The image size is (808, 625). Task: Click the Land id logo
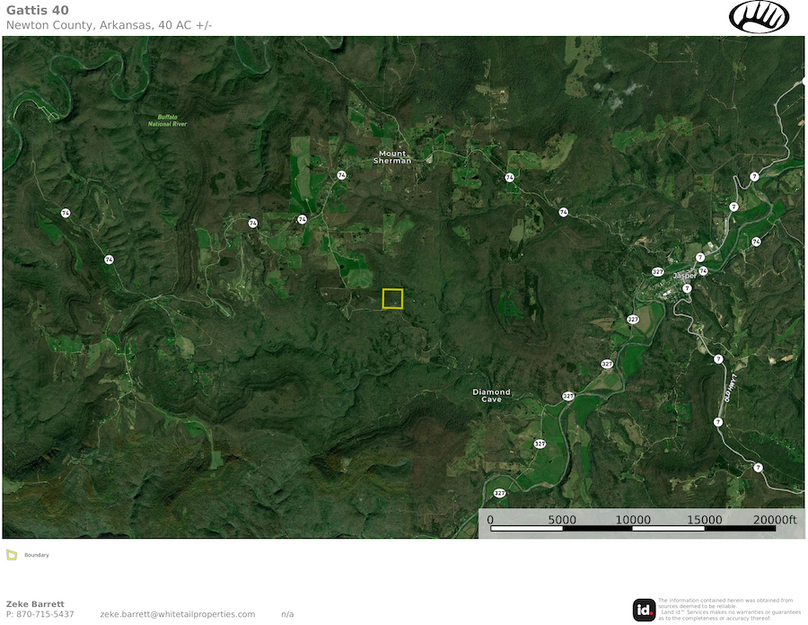[x=644, y=609]
